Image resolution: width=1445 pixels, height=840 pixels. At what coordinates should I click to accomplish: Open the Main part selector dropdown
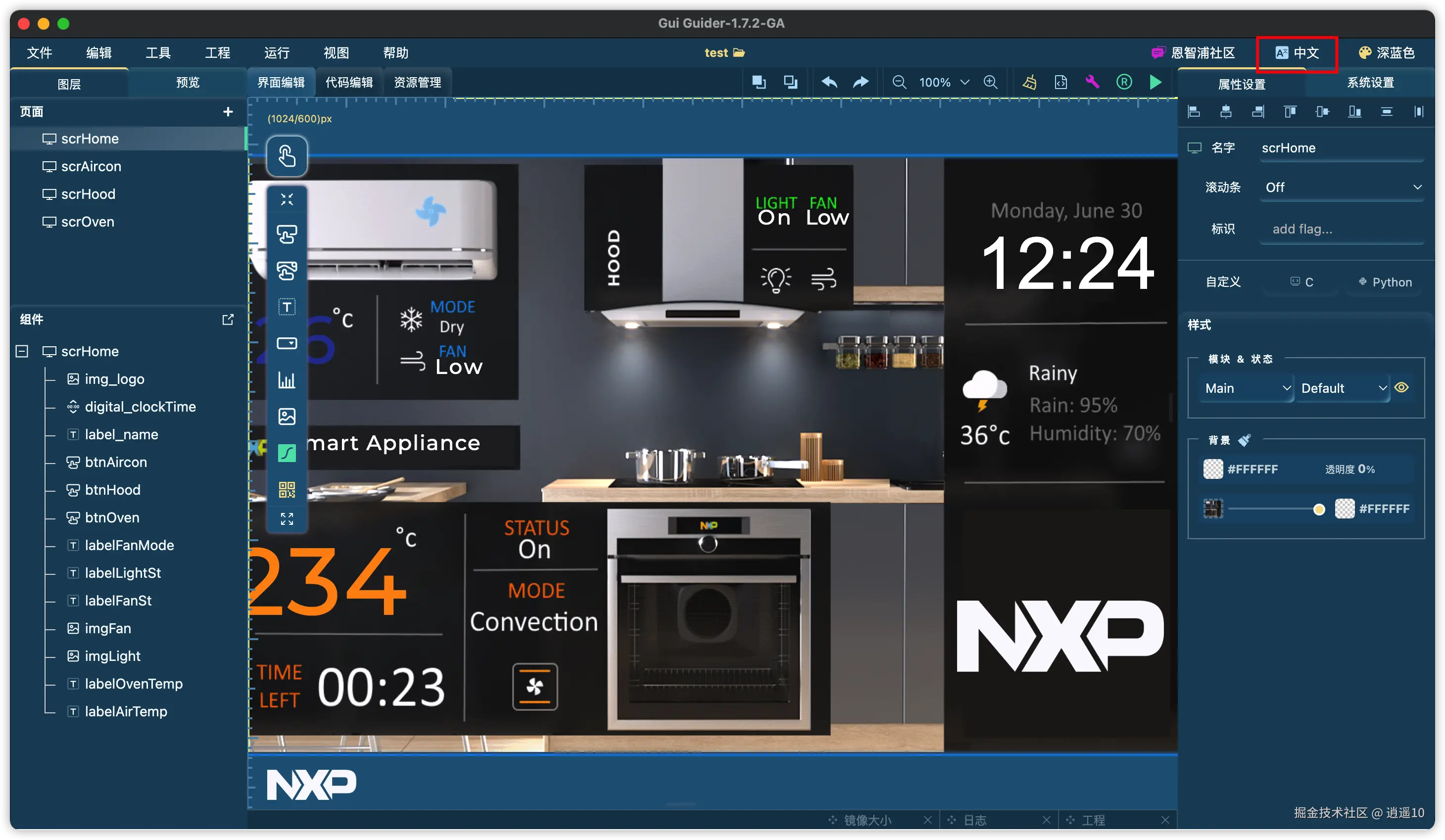click(1247, 388)
